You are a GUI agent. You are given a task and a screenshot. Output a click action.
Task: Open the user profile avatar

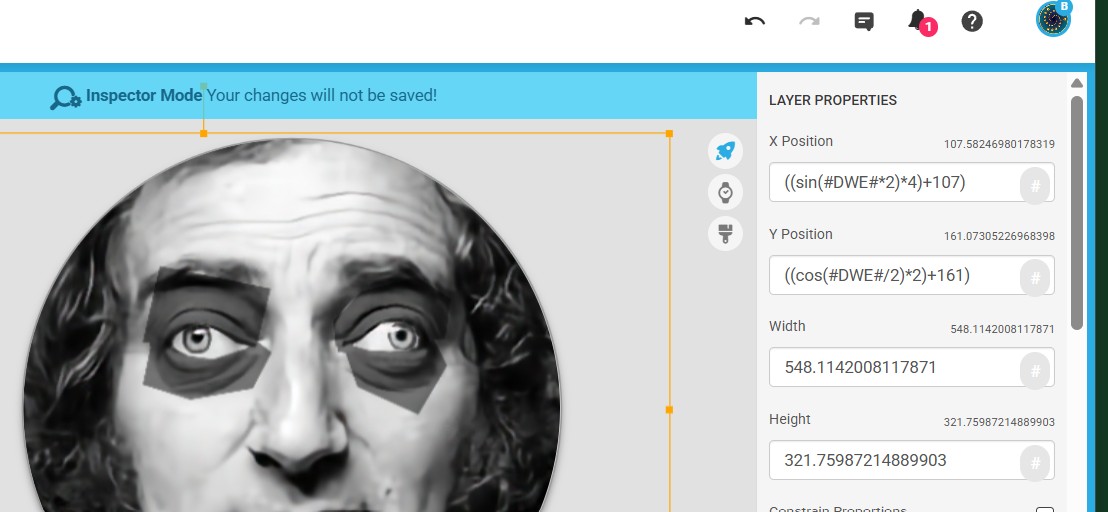1053,19
